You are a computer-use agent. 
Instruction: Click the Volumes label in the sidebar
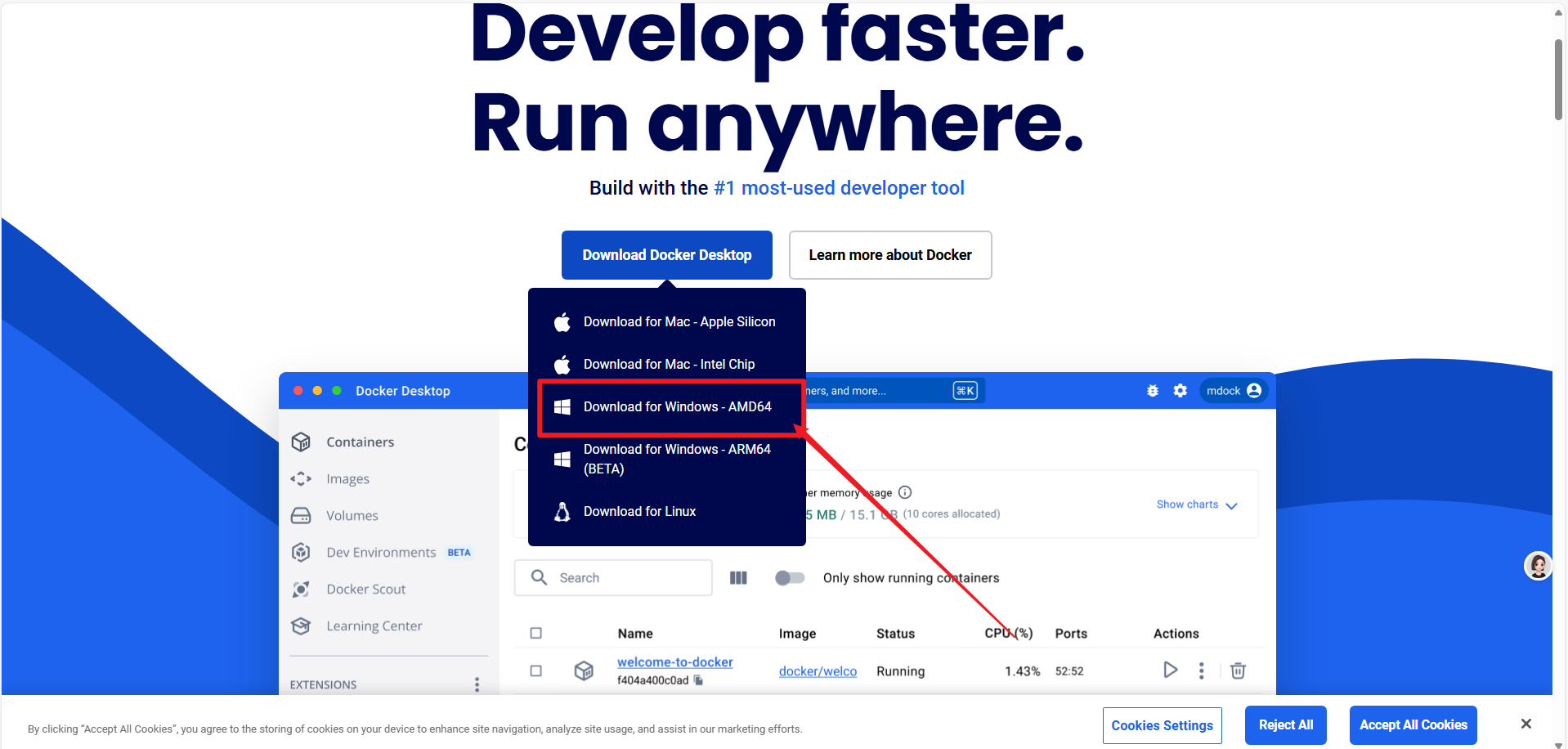tap(352, 516)
